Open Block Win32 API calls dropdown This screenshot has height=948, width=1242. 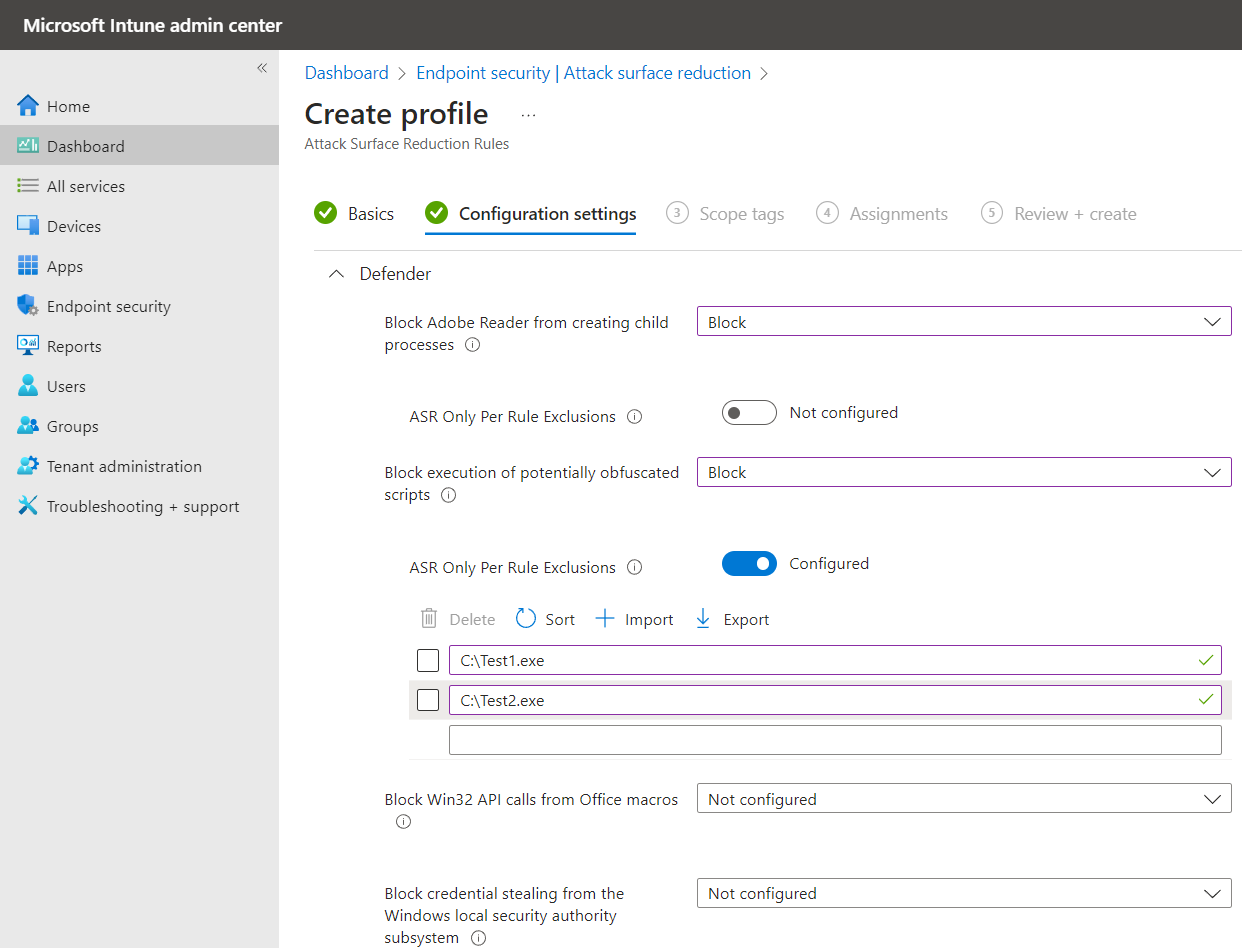pos(963,799)
